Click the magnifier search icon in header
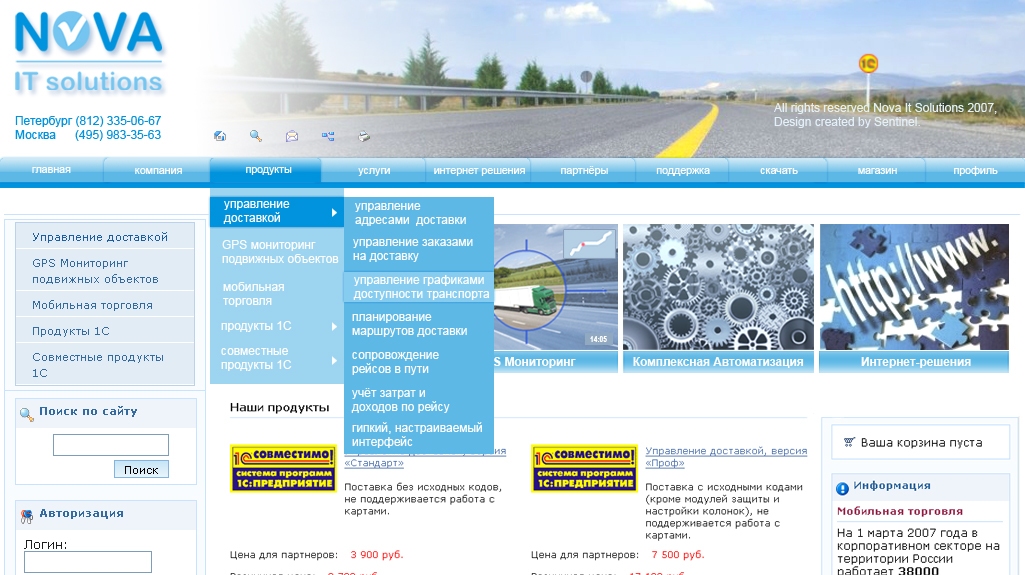The height and width of the screenshot is (575, 1025). point(256,135)
